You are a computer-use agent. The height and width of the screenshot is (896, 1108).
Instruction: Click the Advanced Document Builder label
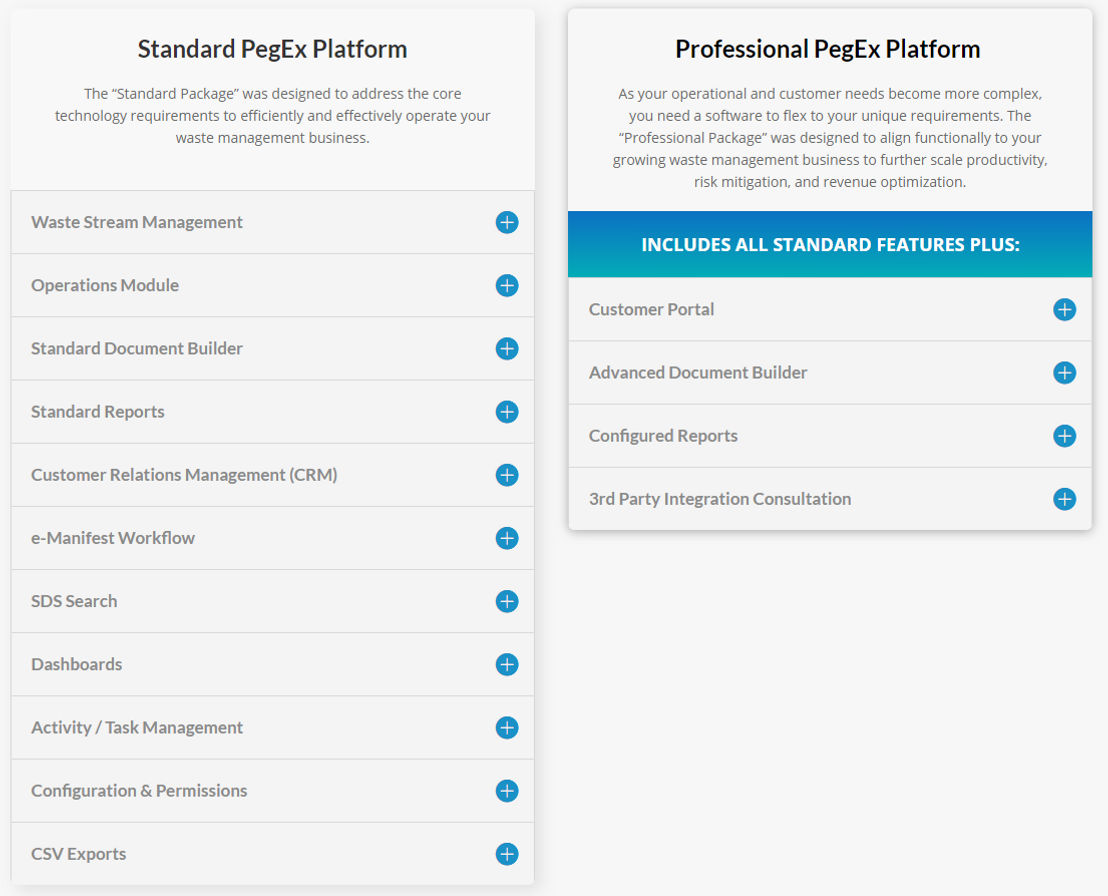pyautogui.click(x=697, y=372)
